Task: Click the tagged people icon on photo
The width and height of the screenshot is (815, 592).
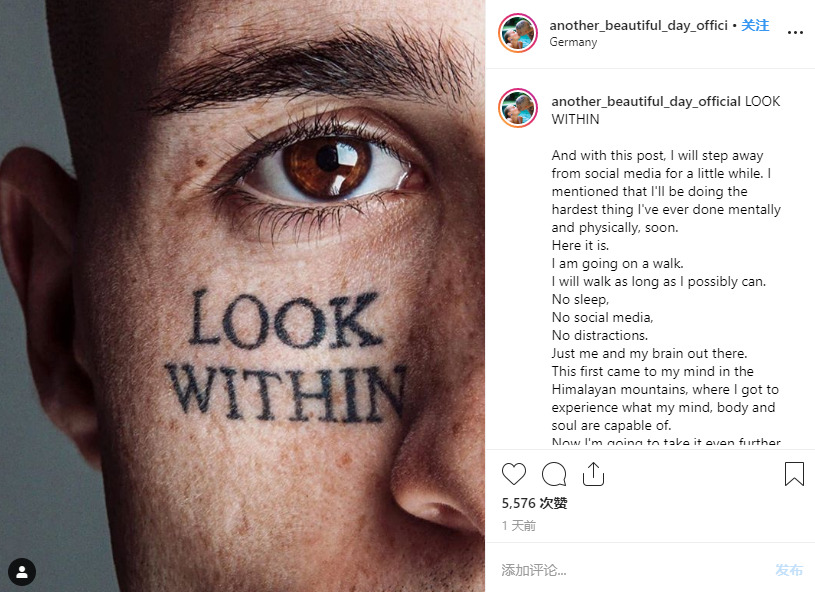Action: 22,572
